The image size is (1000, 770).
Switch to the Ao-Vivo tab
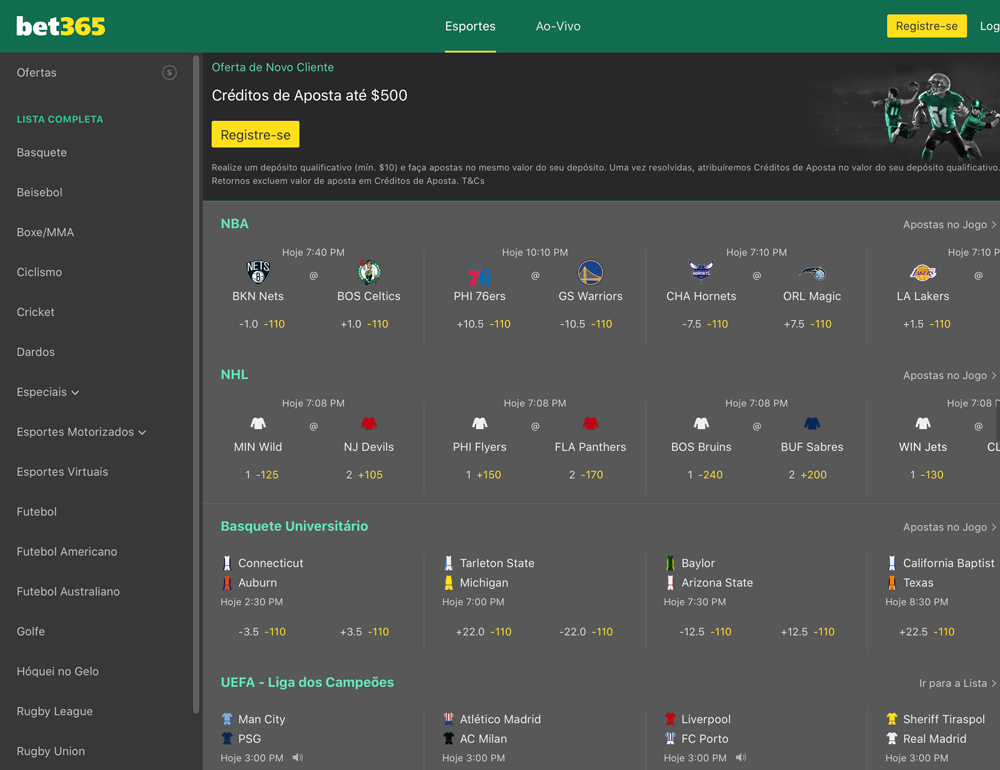pos(558,26)
